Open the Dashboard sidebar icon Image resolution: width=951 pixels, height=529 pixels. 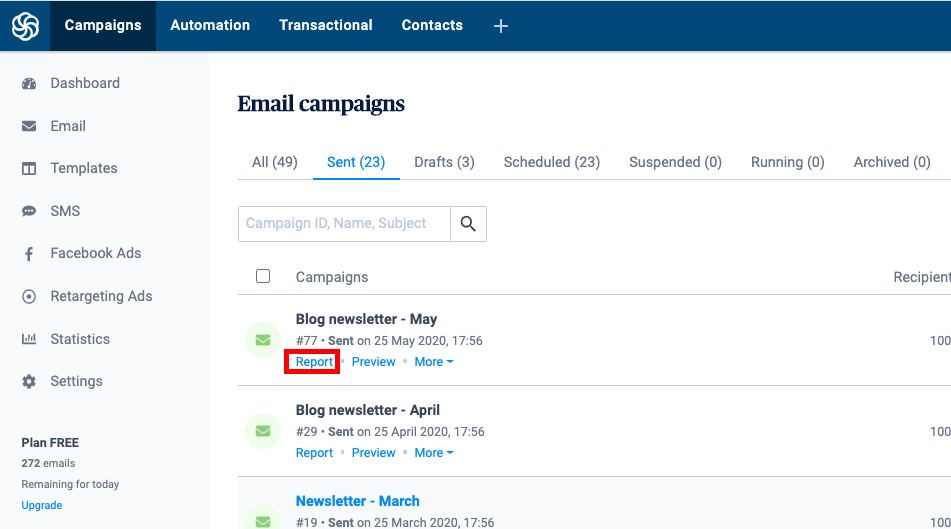tap(29, 84)
